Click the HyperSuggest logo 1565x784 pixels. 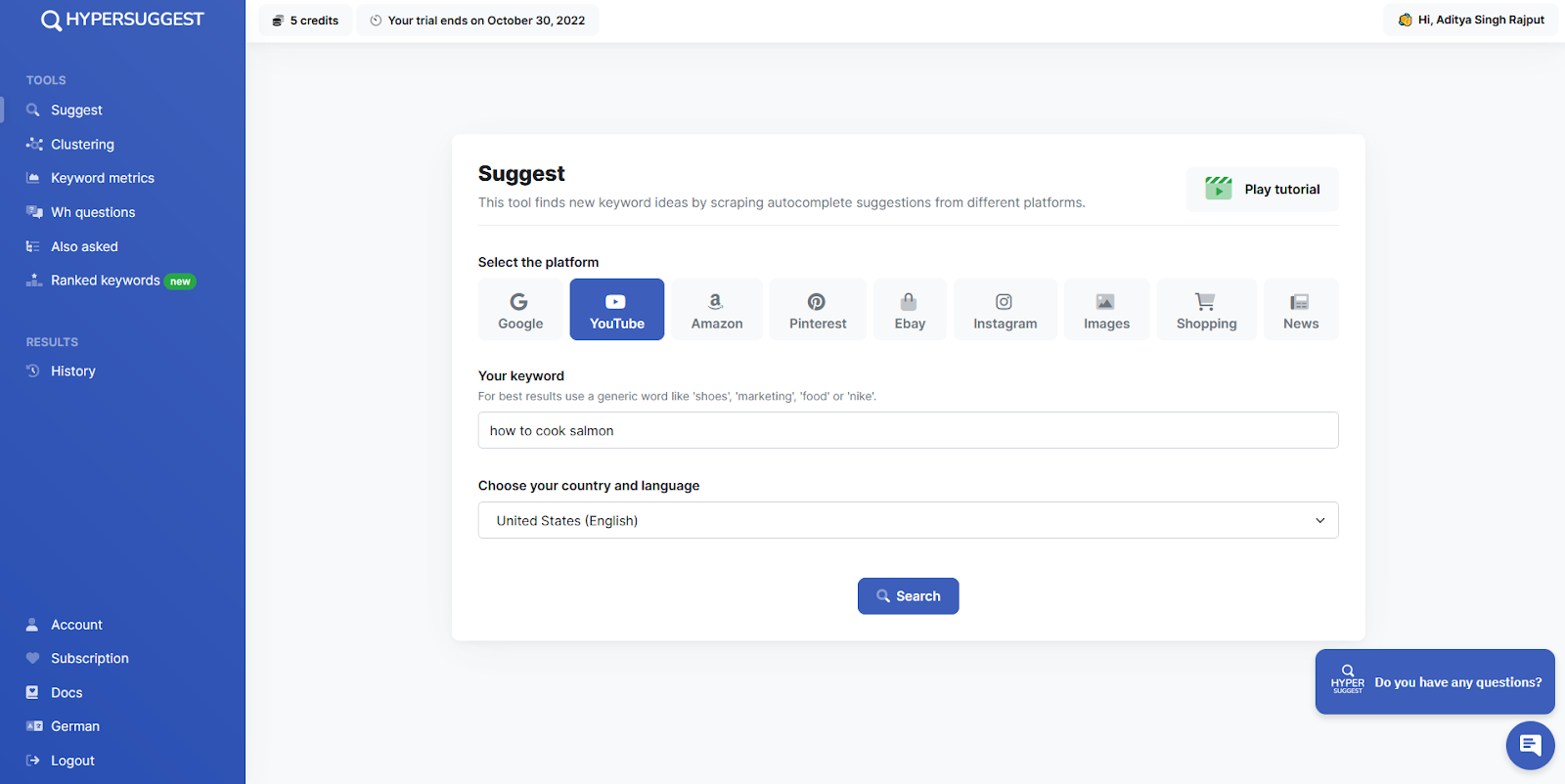point(122,20)
